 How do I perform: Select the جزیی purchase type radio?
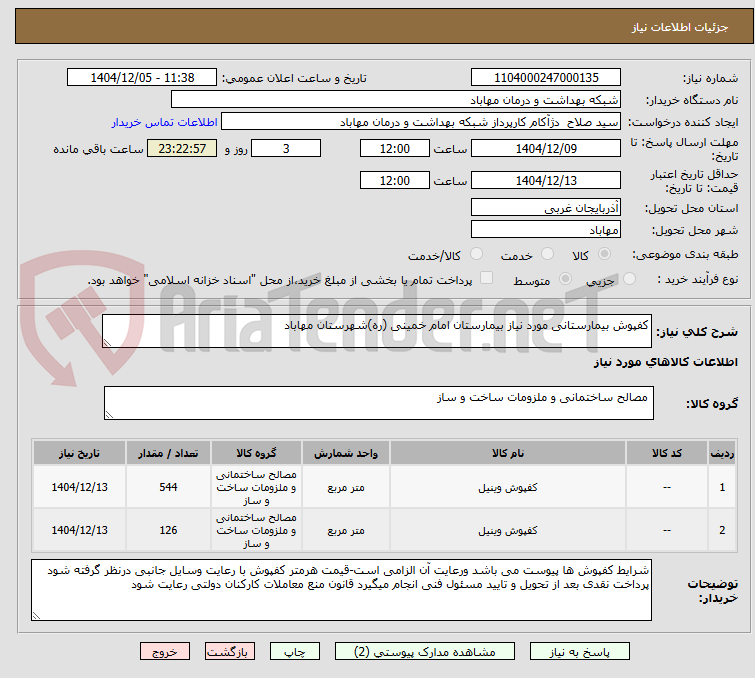(629, 279)
